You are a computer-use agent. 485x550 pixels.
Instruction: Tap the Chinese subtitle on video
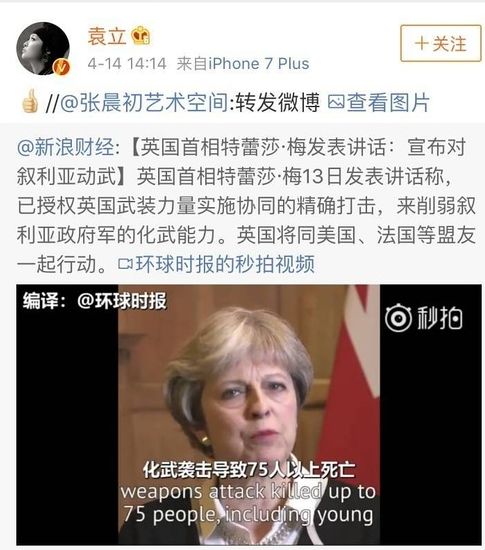click(249, 470)
